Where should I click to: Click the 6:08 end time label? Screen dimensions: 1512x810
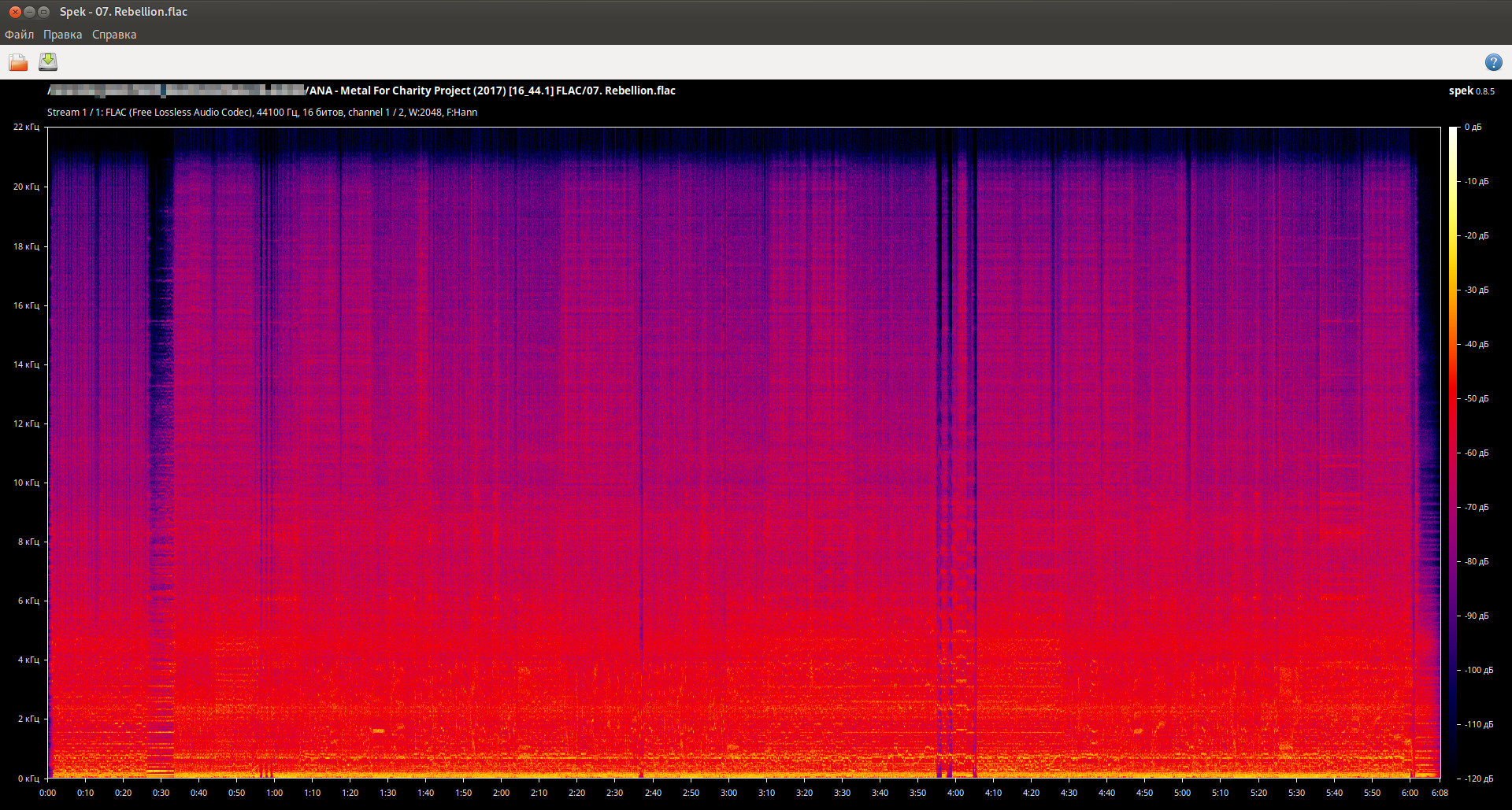[x=1440, y=793]
